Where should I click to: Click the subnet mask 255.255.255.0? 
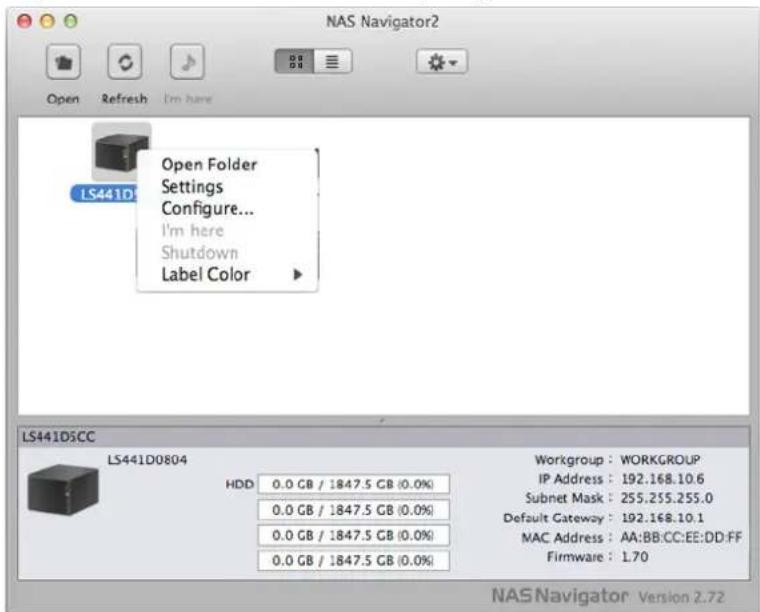tap(666, 498)
